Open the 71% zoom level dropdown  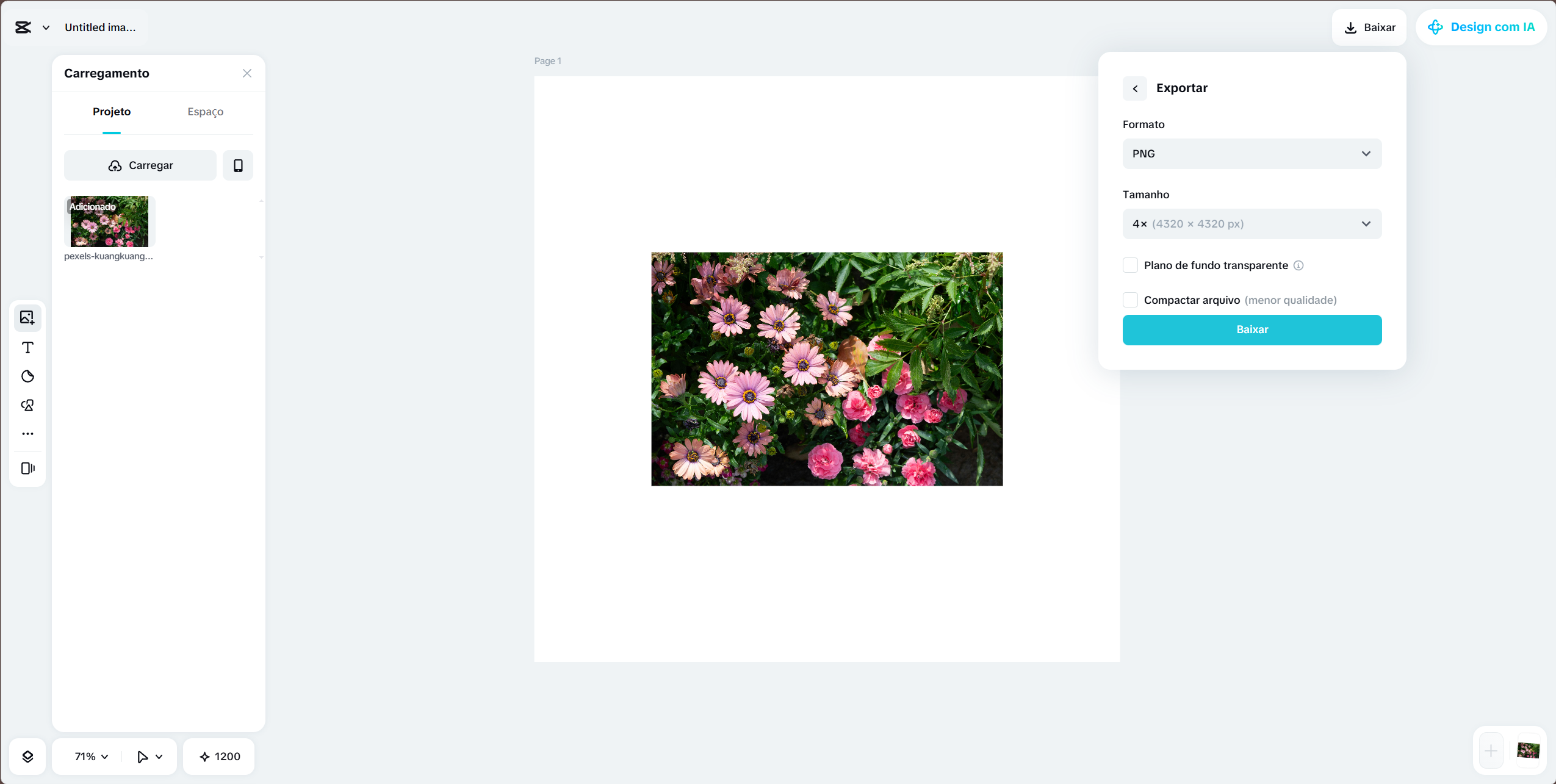point(91,757)
